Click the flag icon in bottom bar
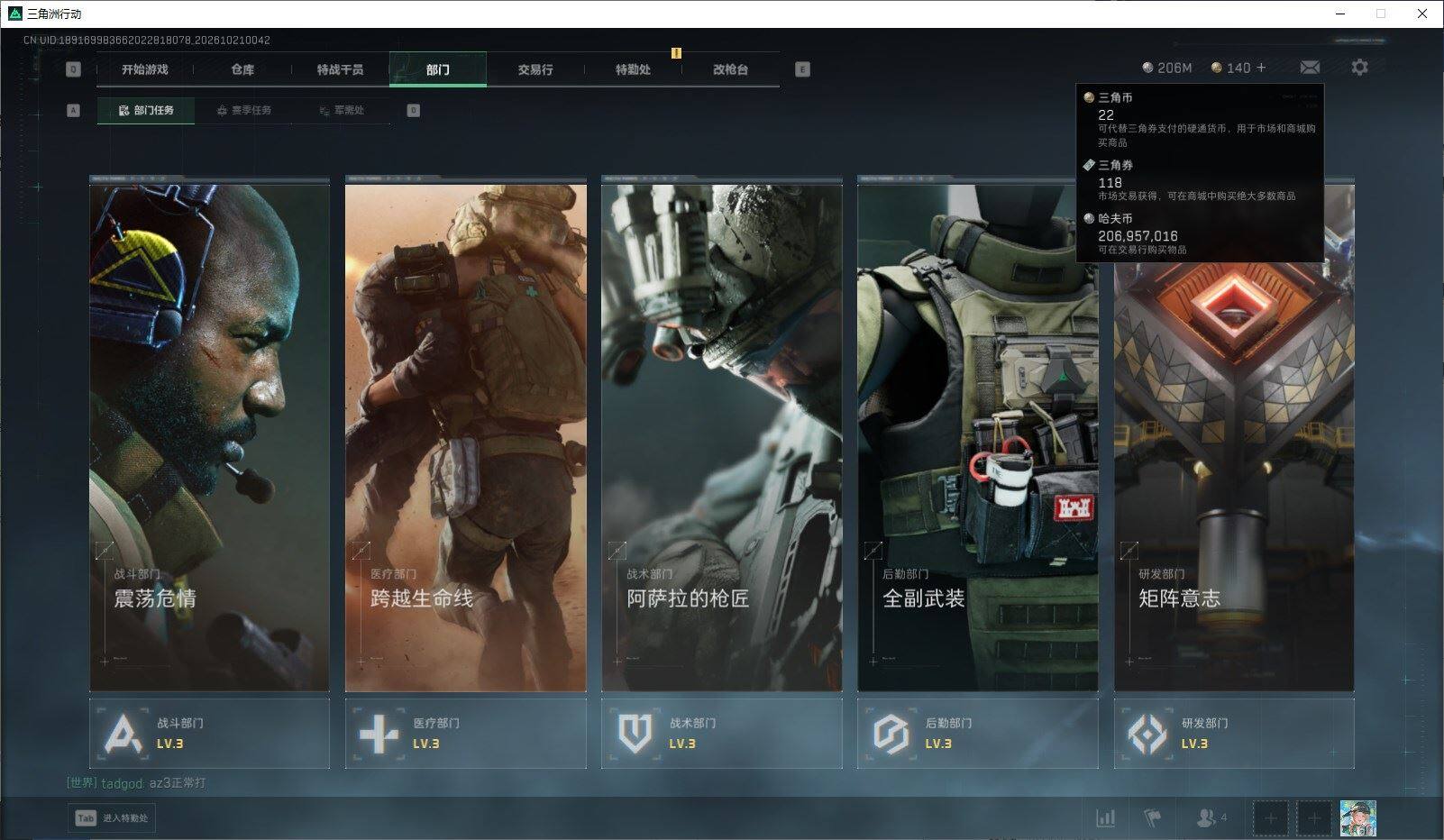 [x=1152, y=818]
